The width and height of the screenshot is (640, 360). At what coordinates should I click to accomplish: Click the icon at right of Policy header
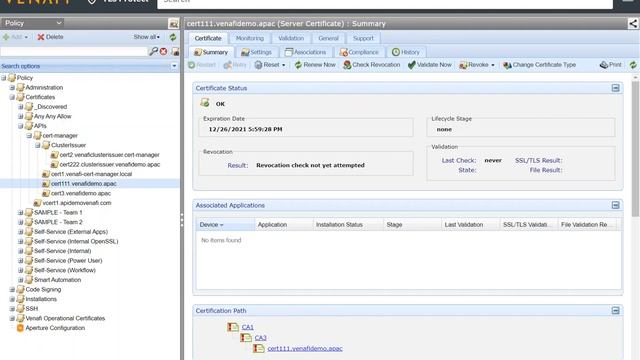point(173,24)
